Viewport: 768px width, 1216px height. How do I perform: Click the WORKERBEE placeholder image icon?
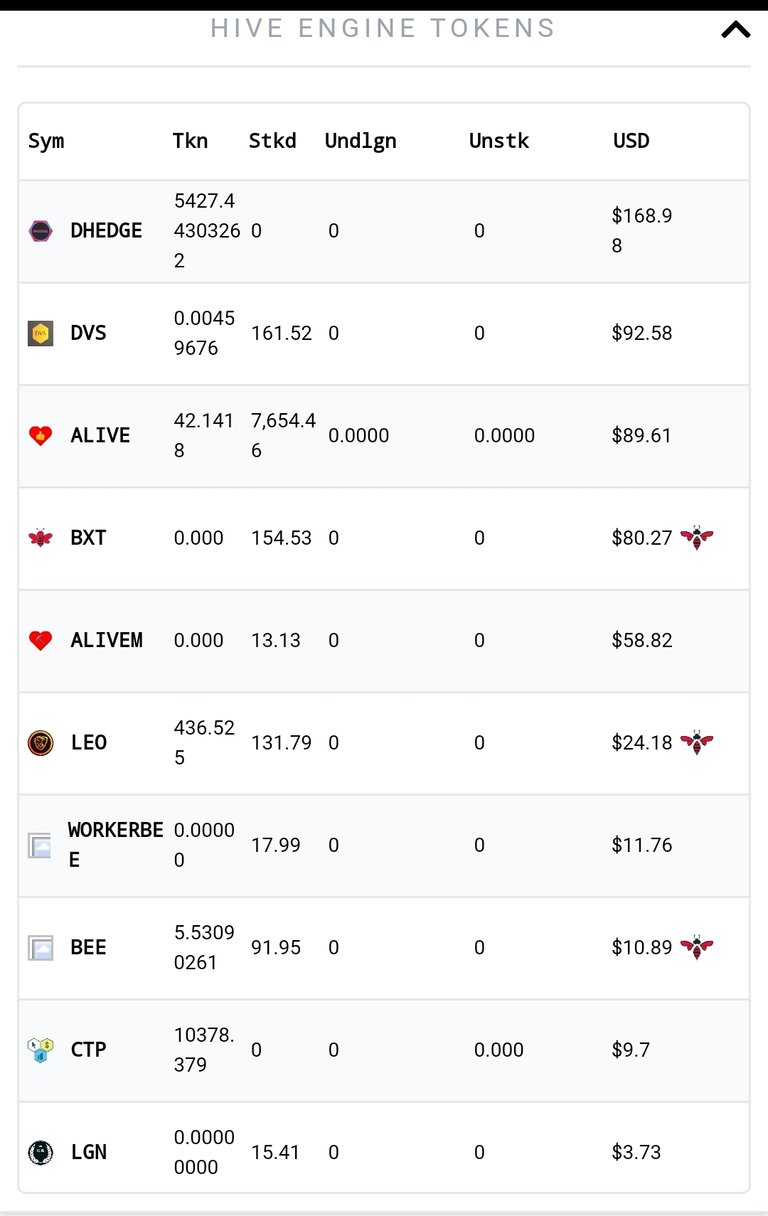40,846
